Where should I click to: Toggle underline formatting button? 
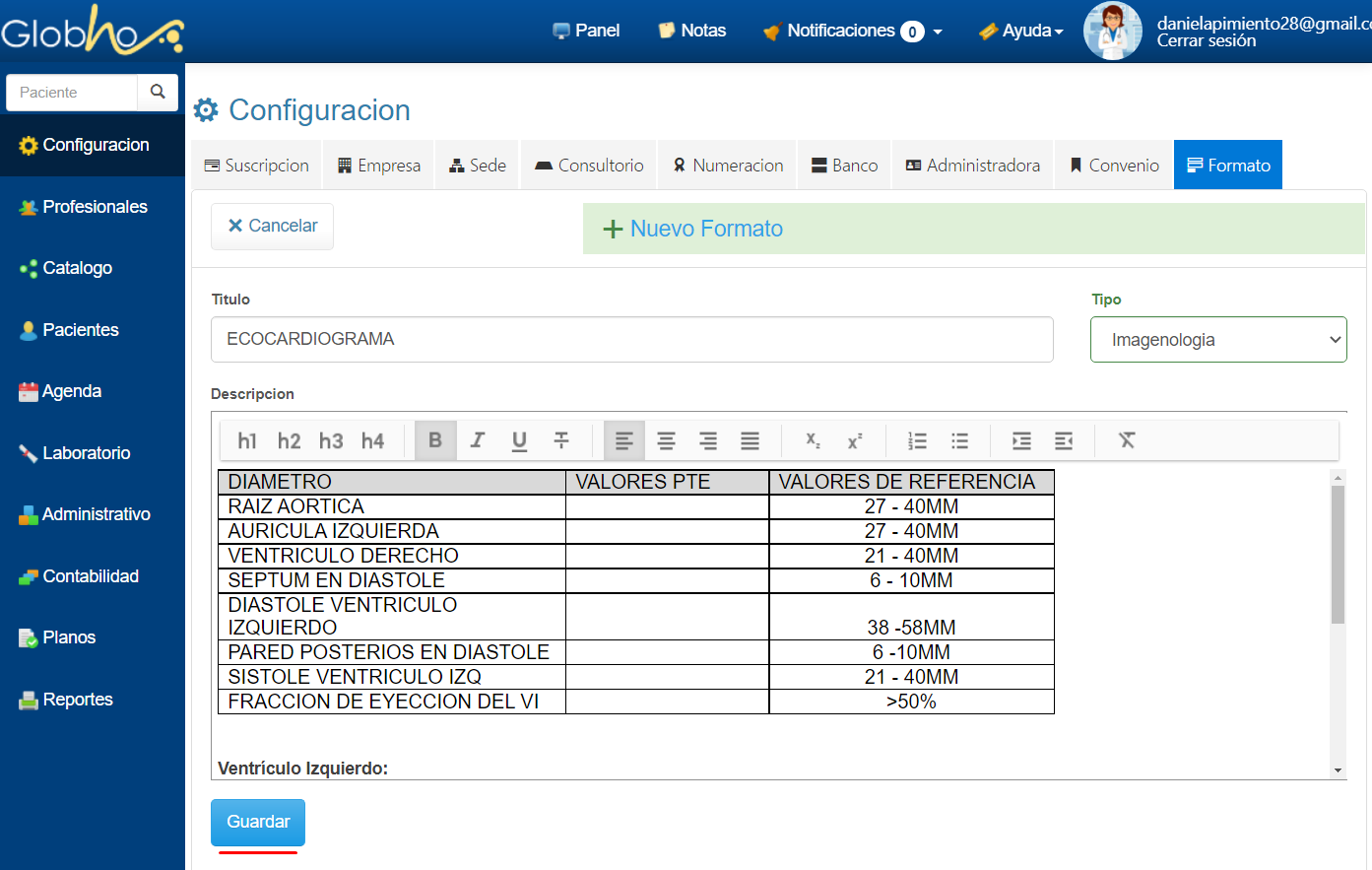pyautogui.click(x=519, y=440)
